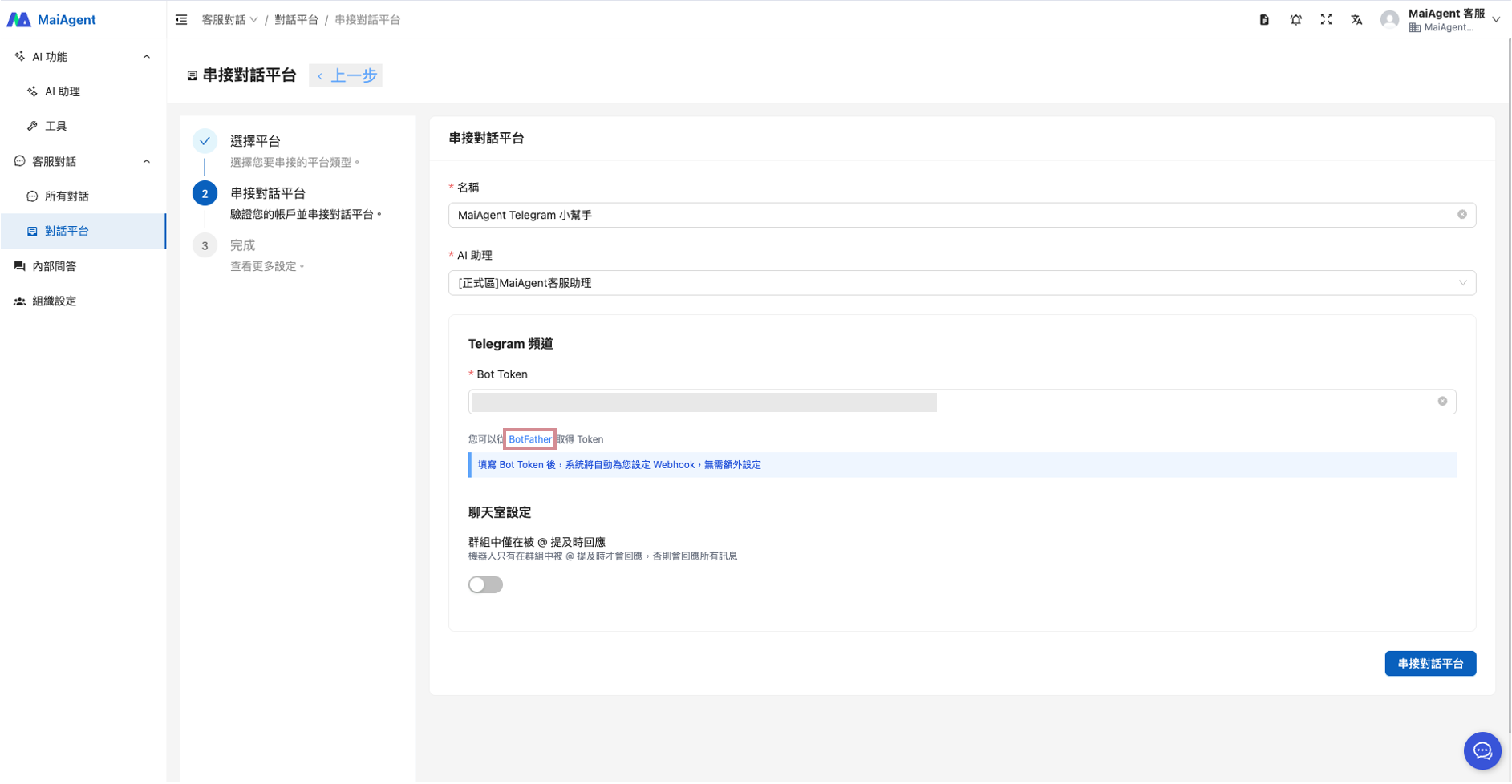This screenshot has width=1512, height=784.
Task: Enable 群組中僅在被 @ 提及時回應 toggle
Action: coord(485,585)
